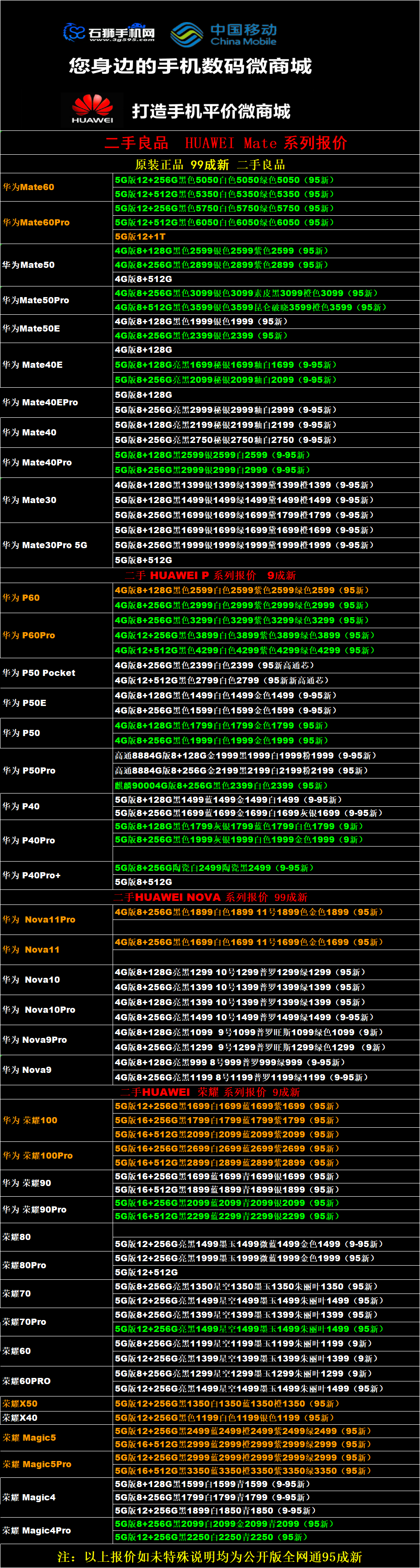Viewport: 420px width, 1568px height.
Task: Click the 二手HUAWEI NOVA 系列报价 heading
Action: [210, 897]
